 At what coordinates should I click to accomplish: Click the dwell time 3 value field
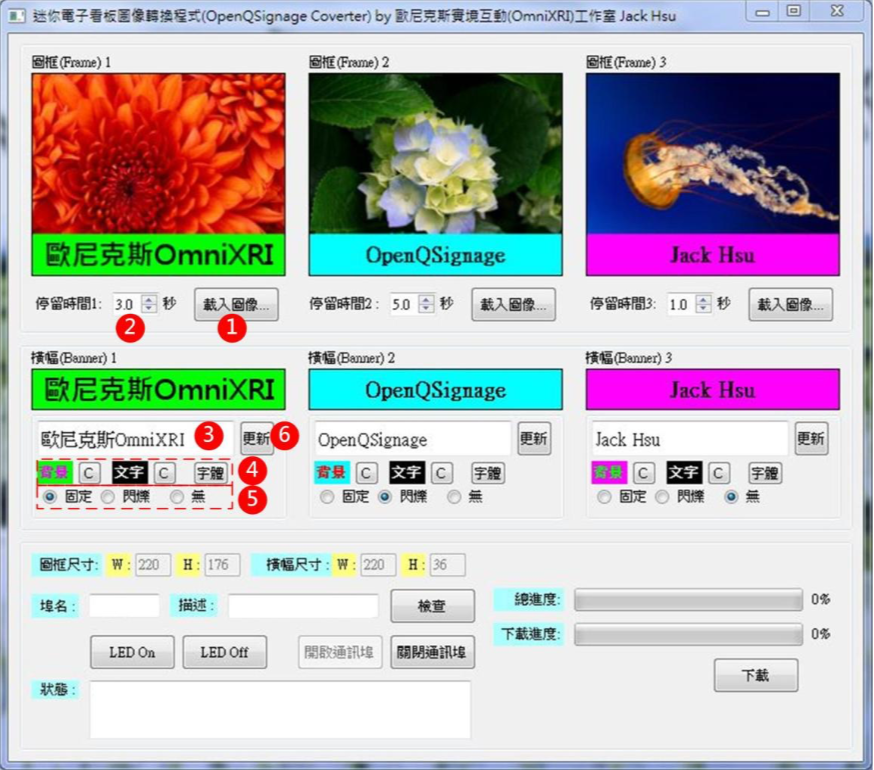pyautogui.click(x=682, y=304)
